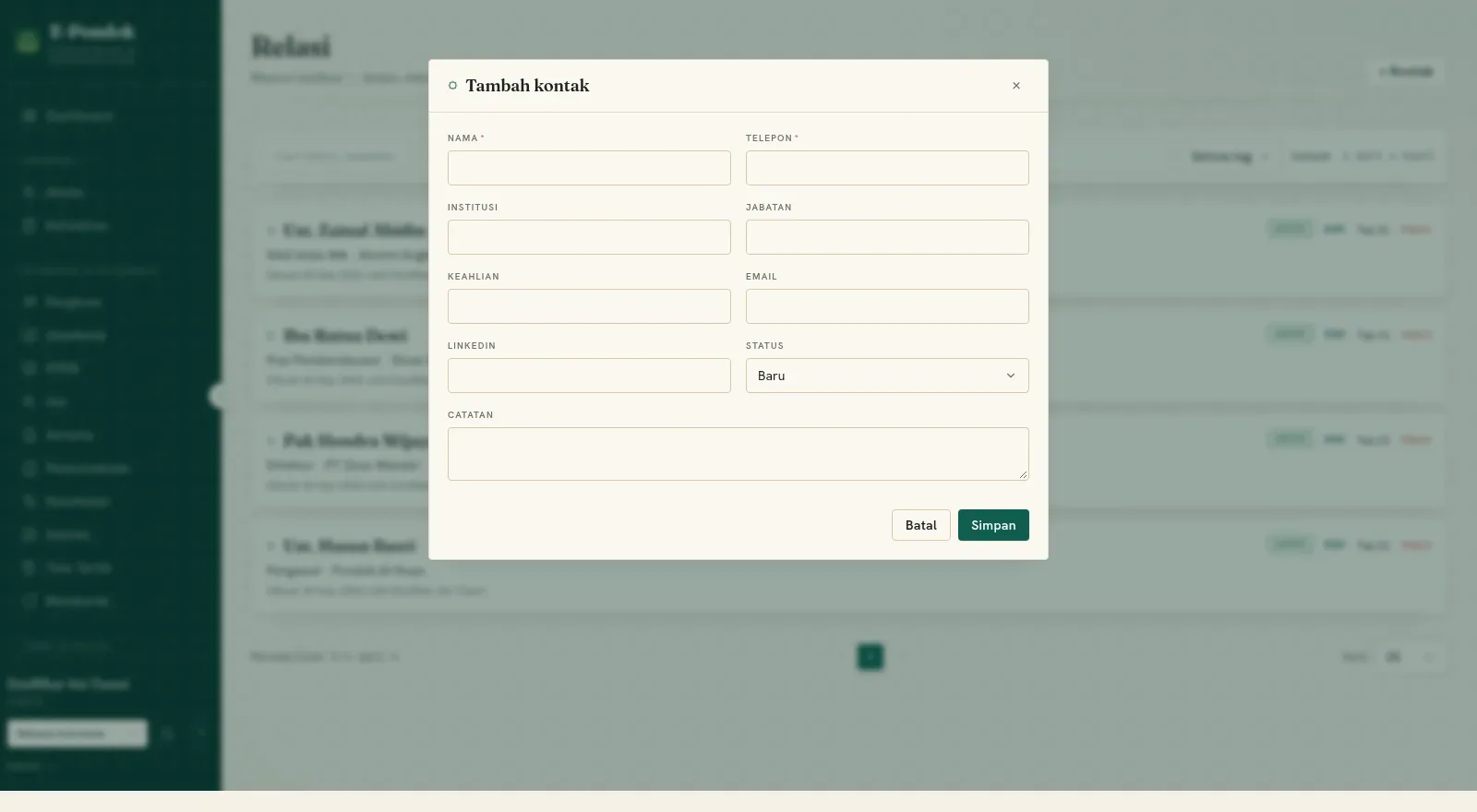
Task: Click the Keahlian input box
Action: coord(589,306)
